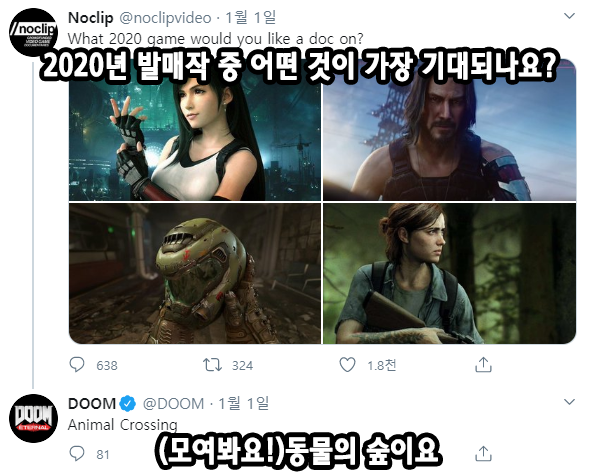Image resolution: width=589 pixels, height=473 pixels.
Task: Open the DOOM display name link
Action: pos(92,403)
